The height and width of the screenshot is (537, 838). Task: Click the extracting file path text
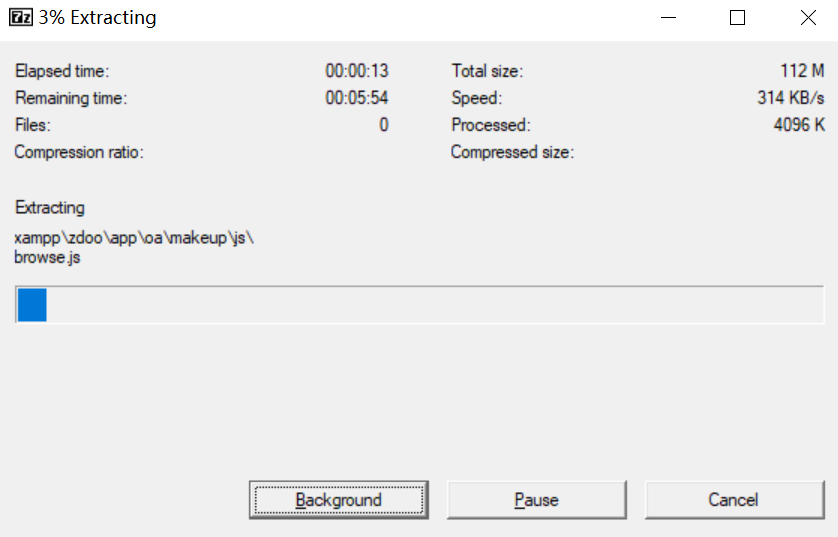[x=134, y=237]
